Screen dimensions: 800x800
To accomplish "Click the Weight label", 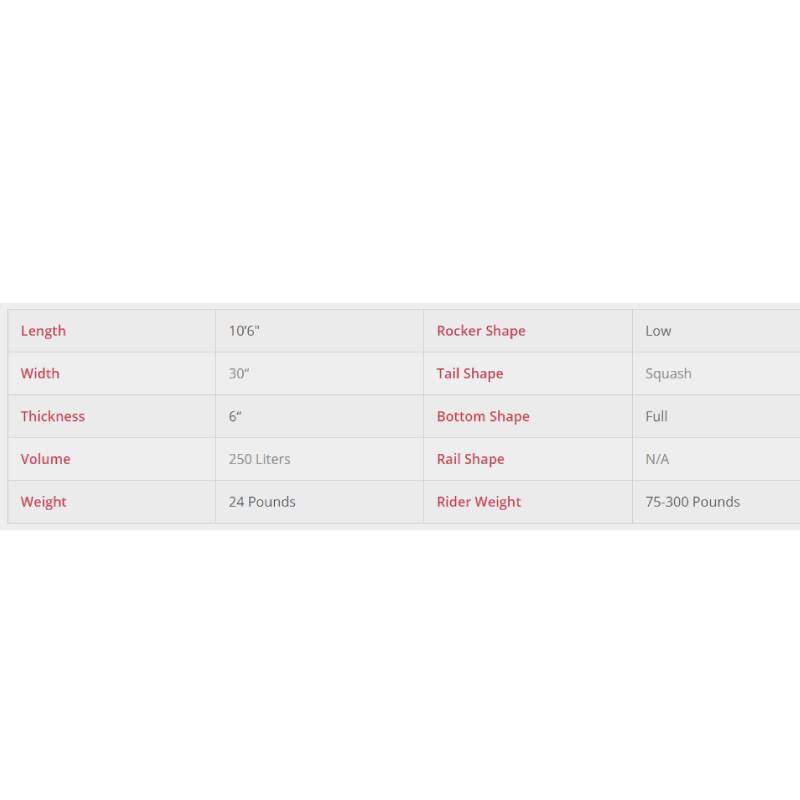I will tap(43, 502).
